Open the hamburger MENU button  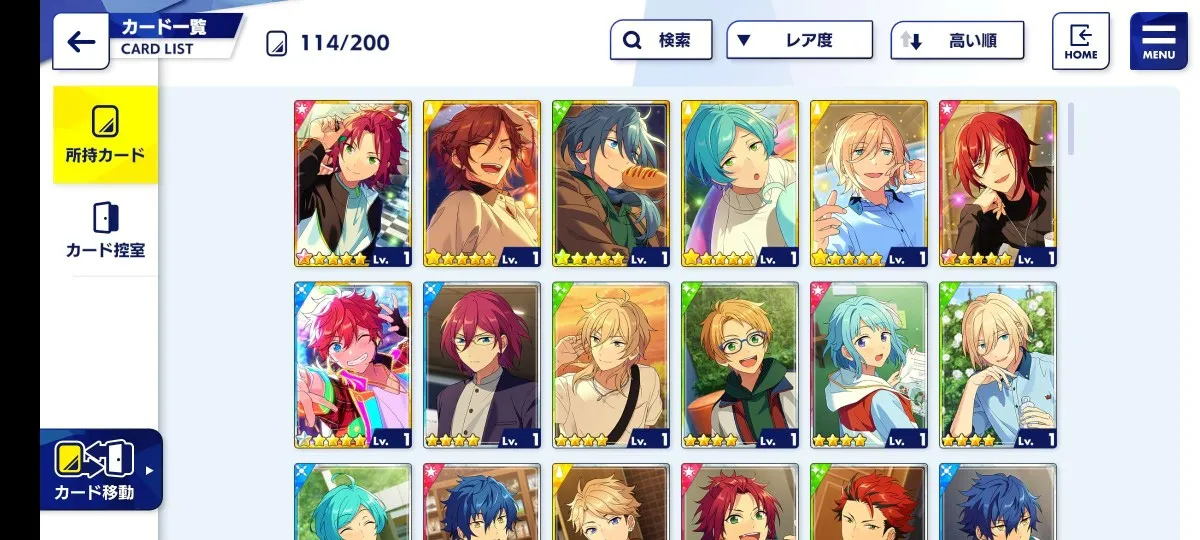(1158, 41)
